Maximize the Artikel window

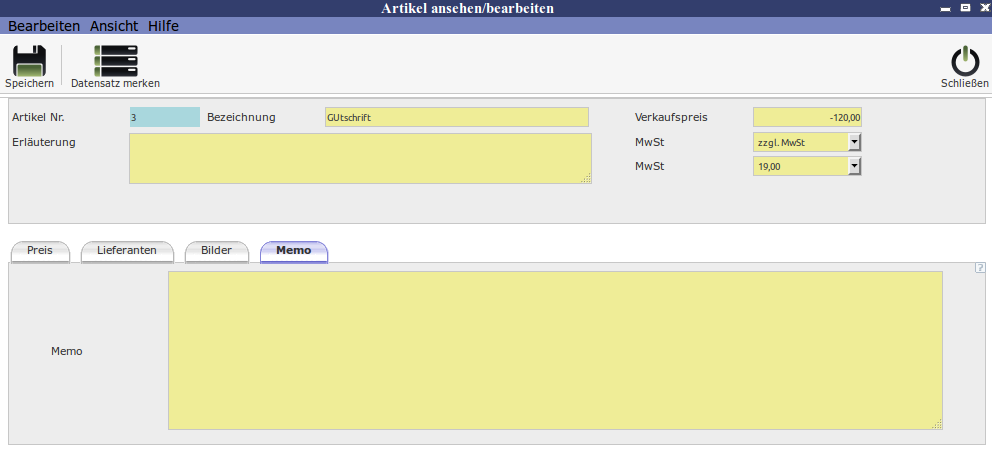point(964,8)
